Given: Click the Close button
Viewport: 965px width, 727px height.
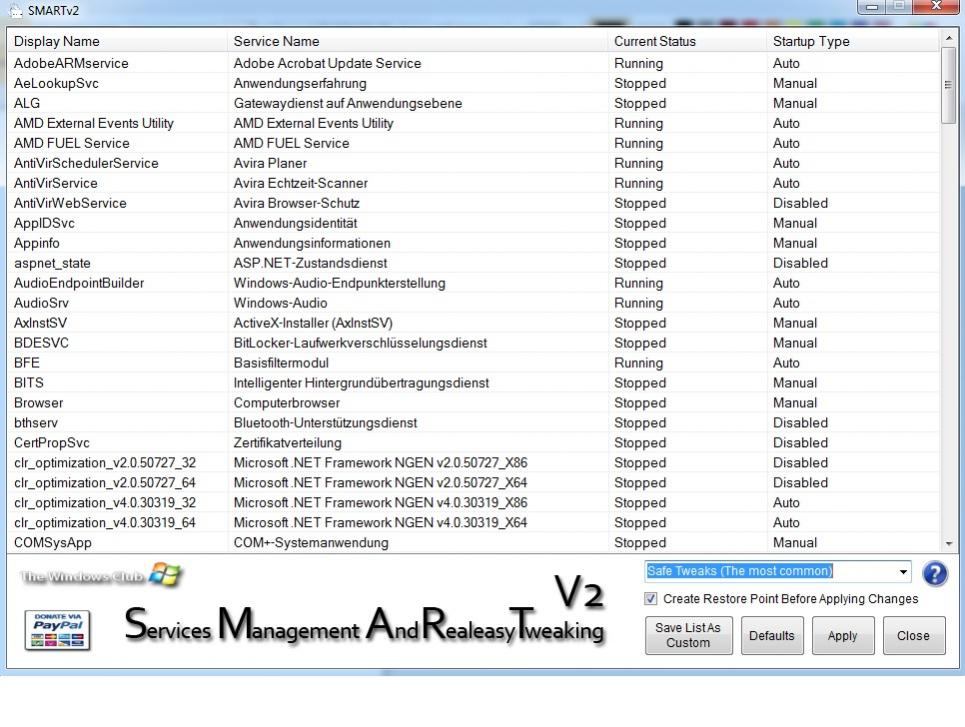Looking at the screenshot, I should click(913, 635).
